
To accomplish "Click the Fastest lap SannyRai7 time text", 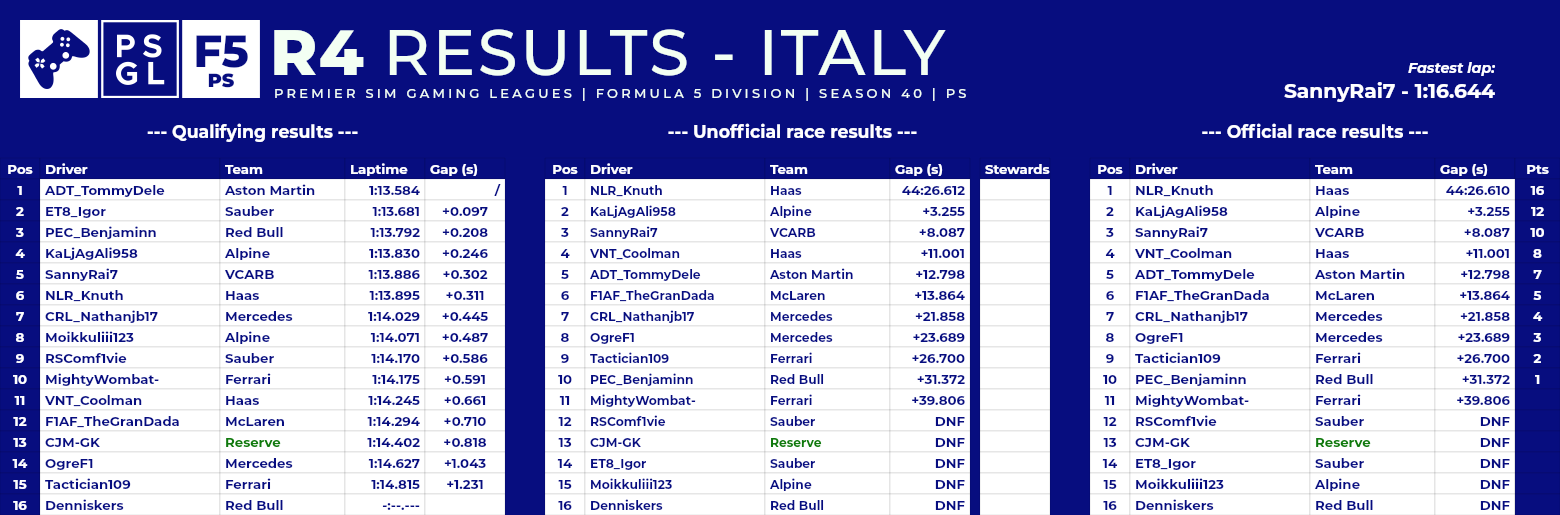I will click(x=1389, y=91).
